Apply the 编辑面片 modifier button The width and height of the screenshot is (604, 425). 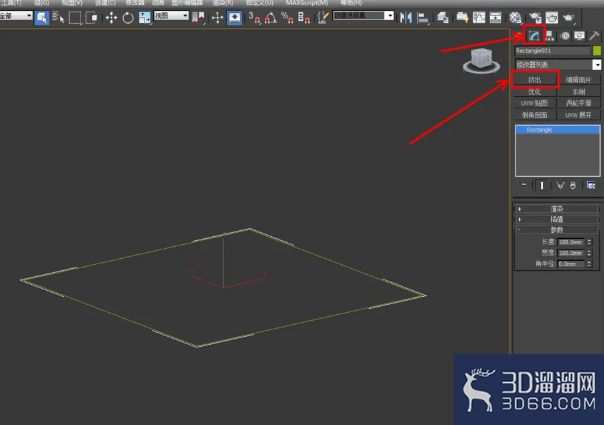pyautogui.click(x=579, y=80)
